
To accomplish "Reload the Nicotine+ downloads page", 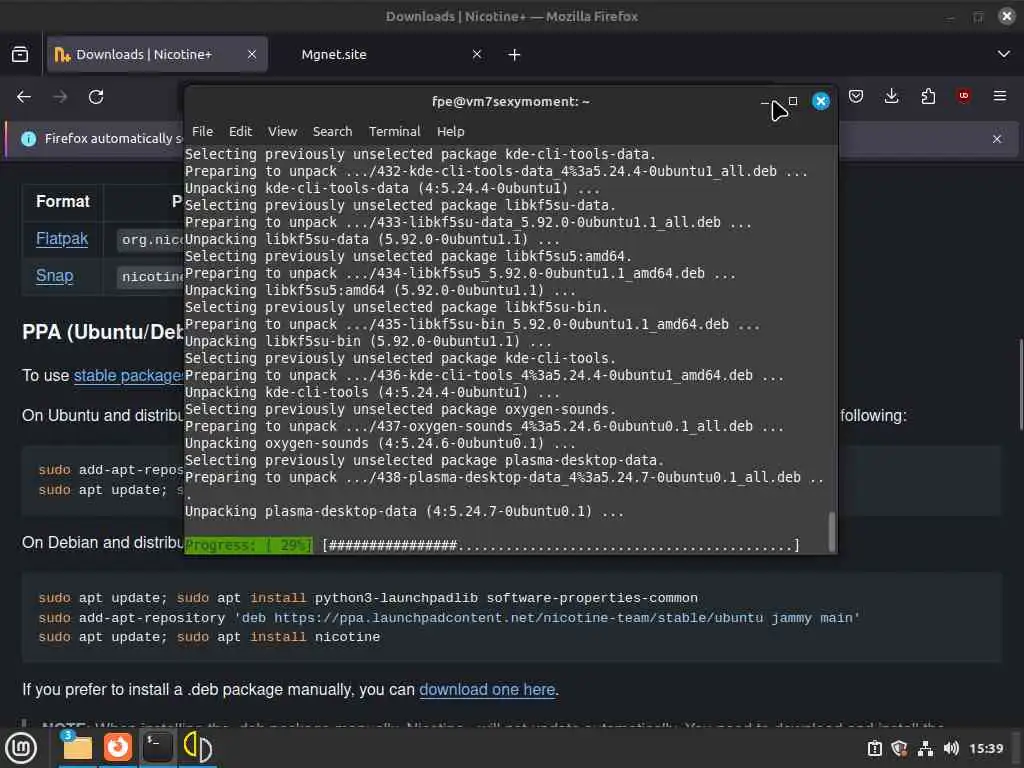I will pyautogui.click(x=96, y=97).
